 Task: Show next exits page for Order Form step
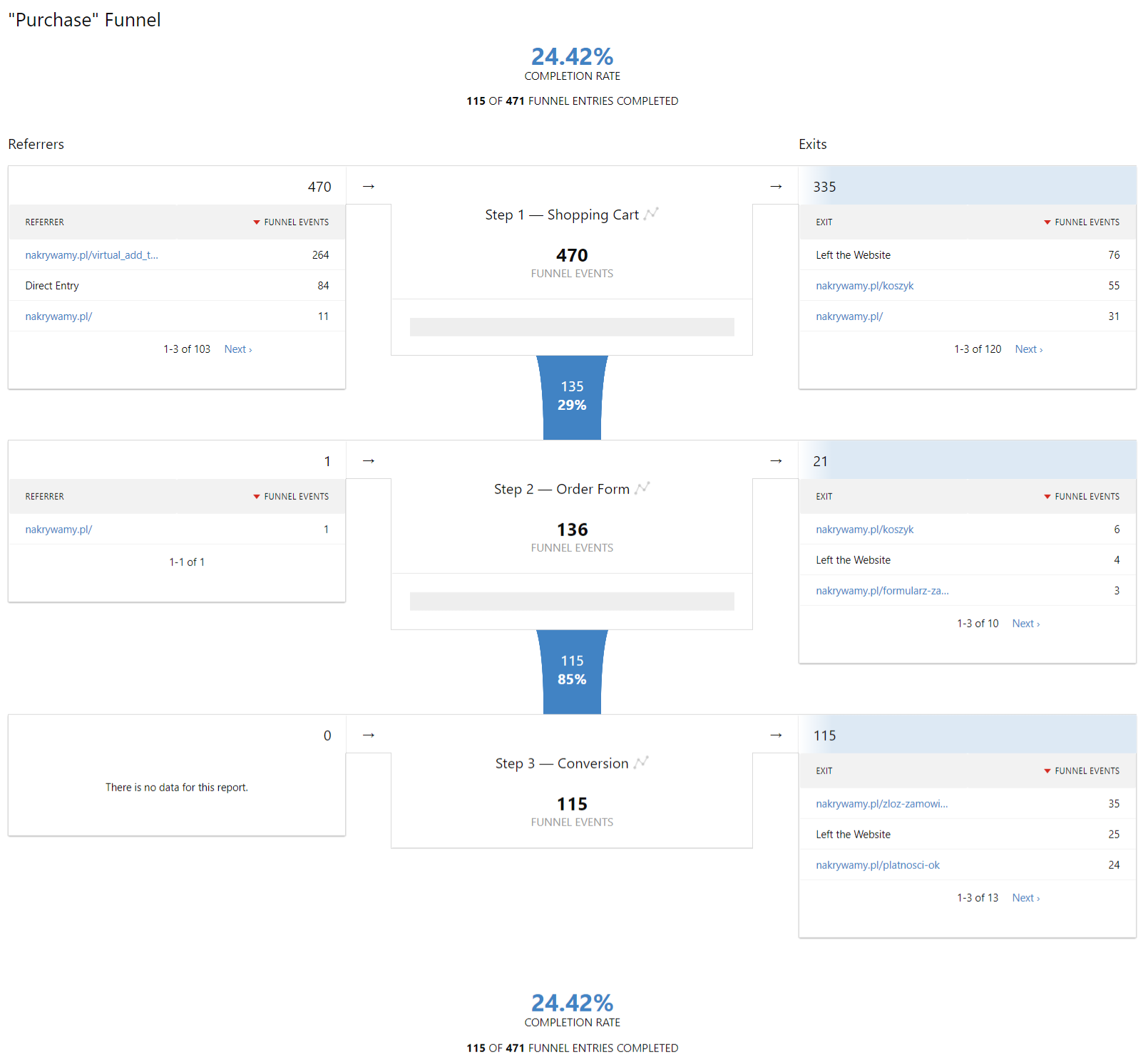pyautogui.click(x=1025, y=624)
